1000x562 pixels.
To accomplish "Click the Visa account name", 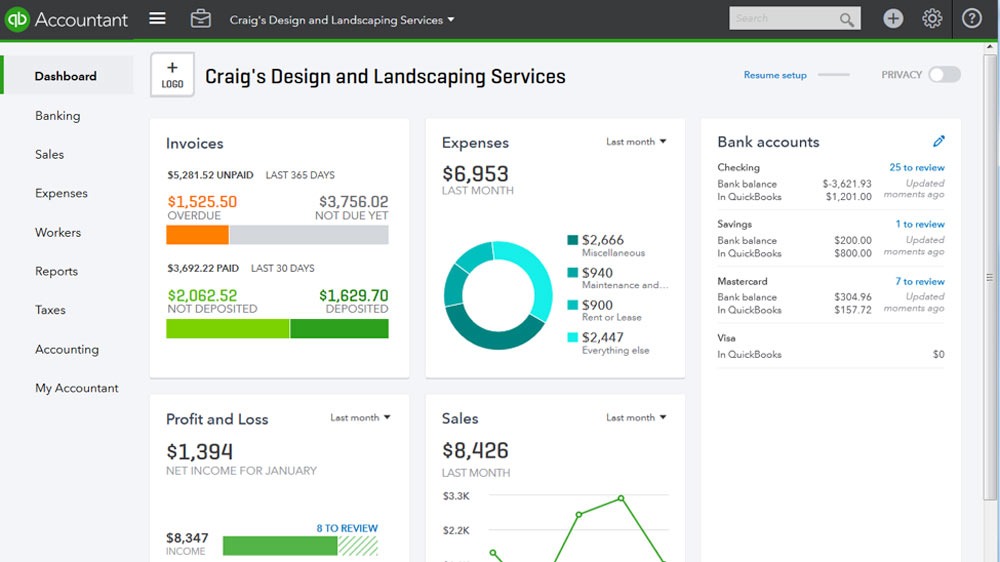I will [726, 338].
